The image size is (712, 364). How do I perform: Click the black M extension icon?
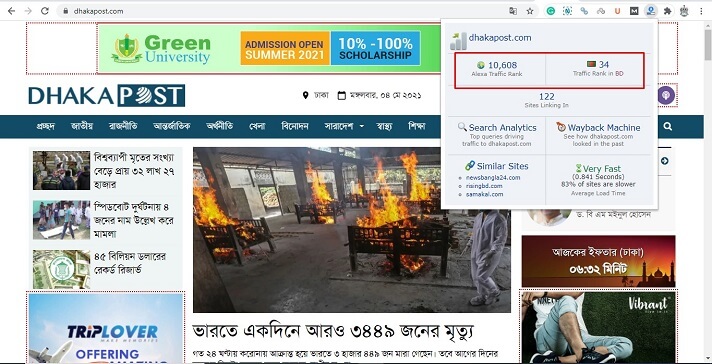634,11
